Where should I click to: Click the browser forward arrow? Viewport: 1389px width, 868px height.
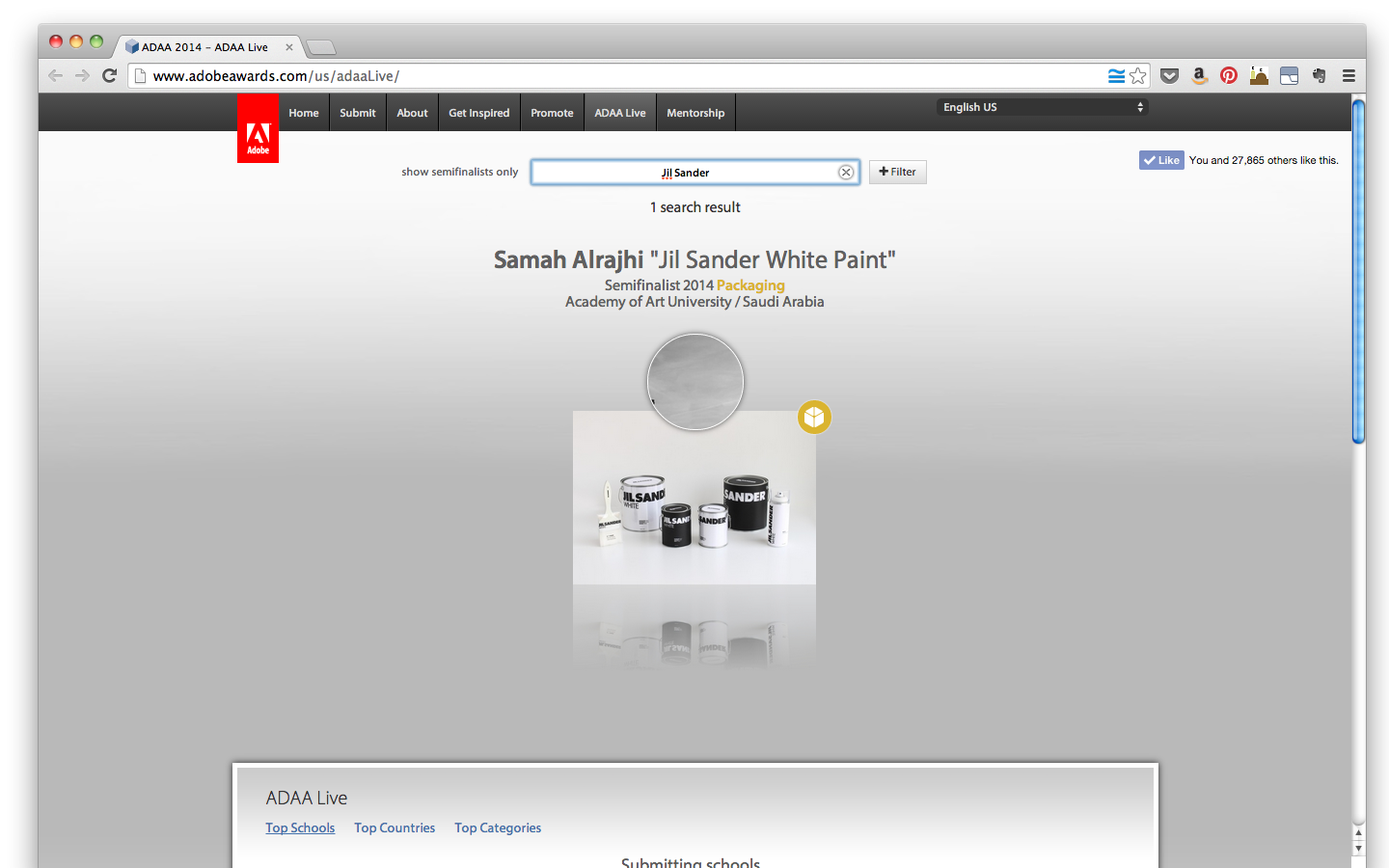(x=82, y=75)
